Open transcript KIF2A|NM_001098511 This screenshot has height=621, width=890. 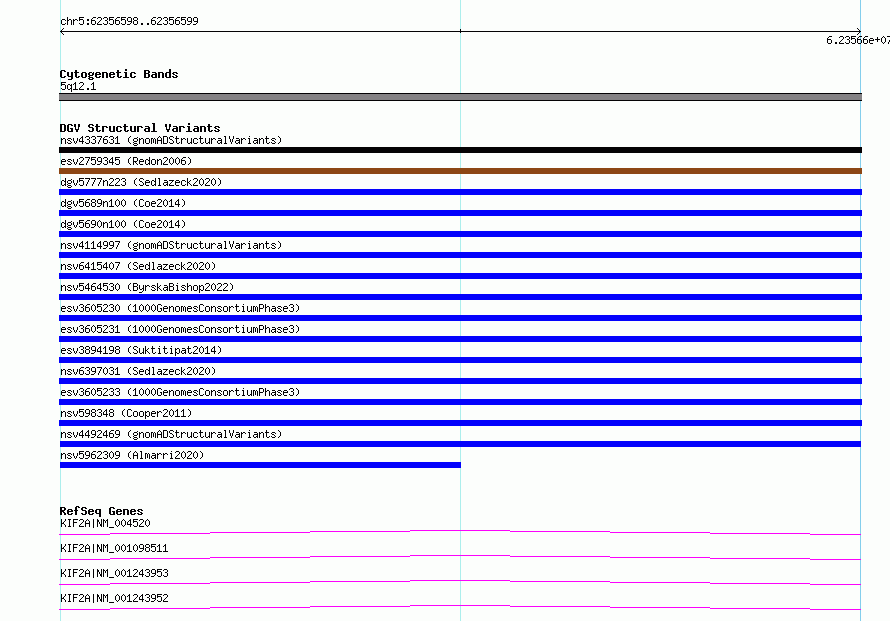pos(114,548)
